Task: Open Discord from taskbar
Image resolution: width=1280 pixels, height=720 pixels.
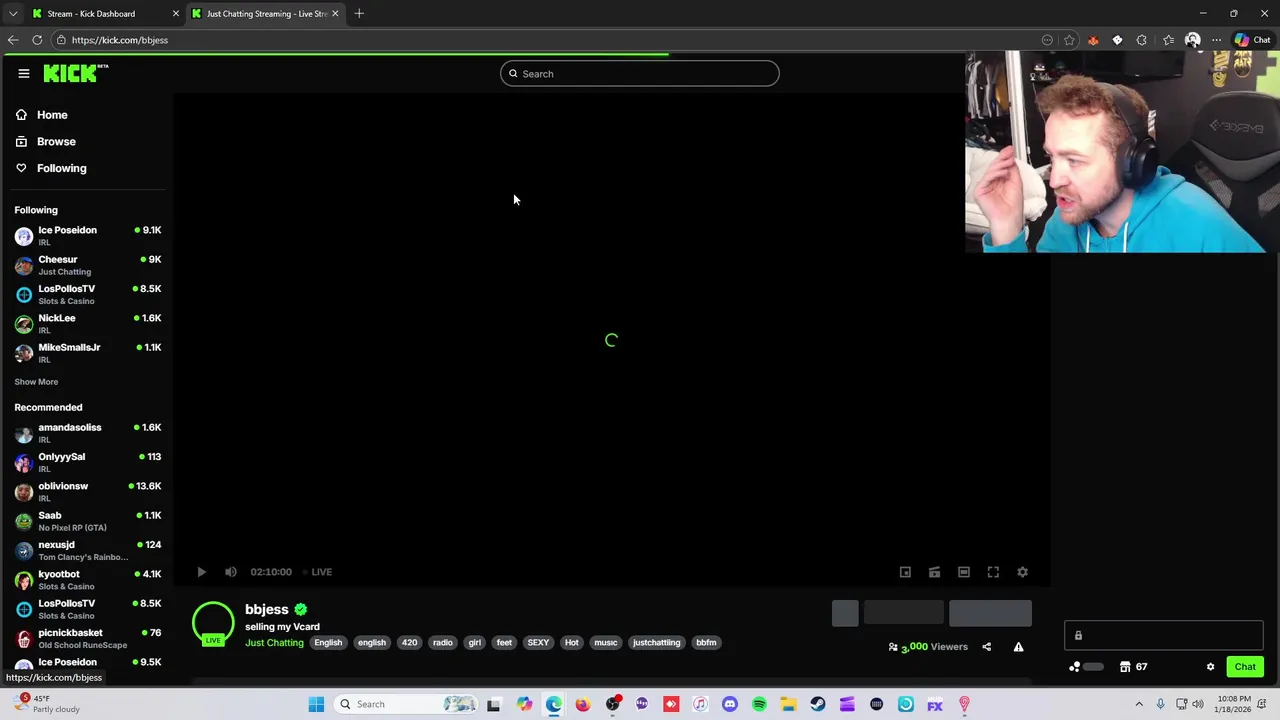Action: [730, 704]
